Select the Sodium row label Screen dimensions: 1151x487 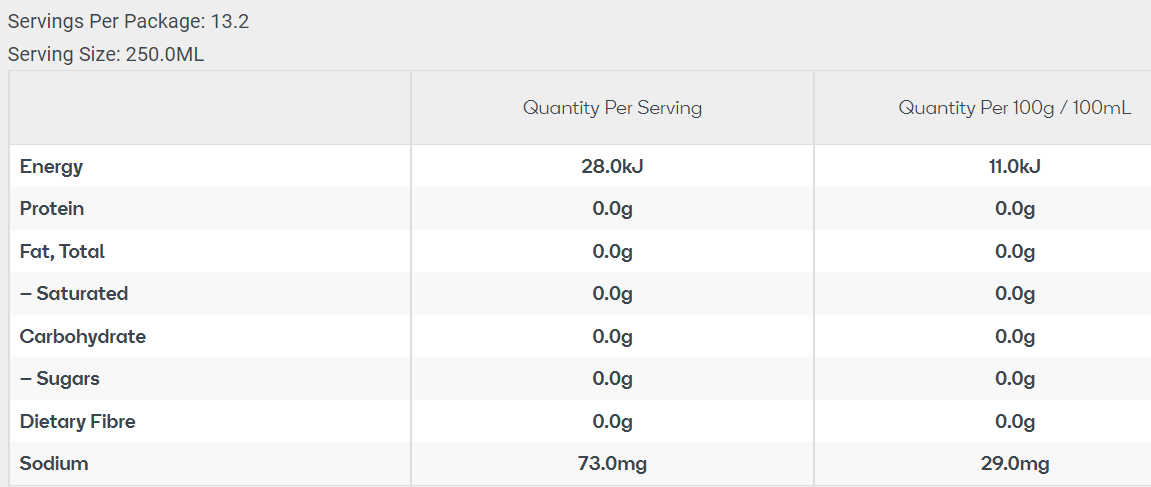[54, 464]
